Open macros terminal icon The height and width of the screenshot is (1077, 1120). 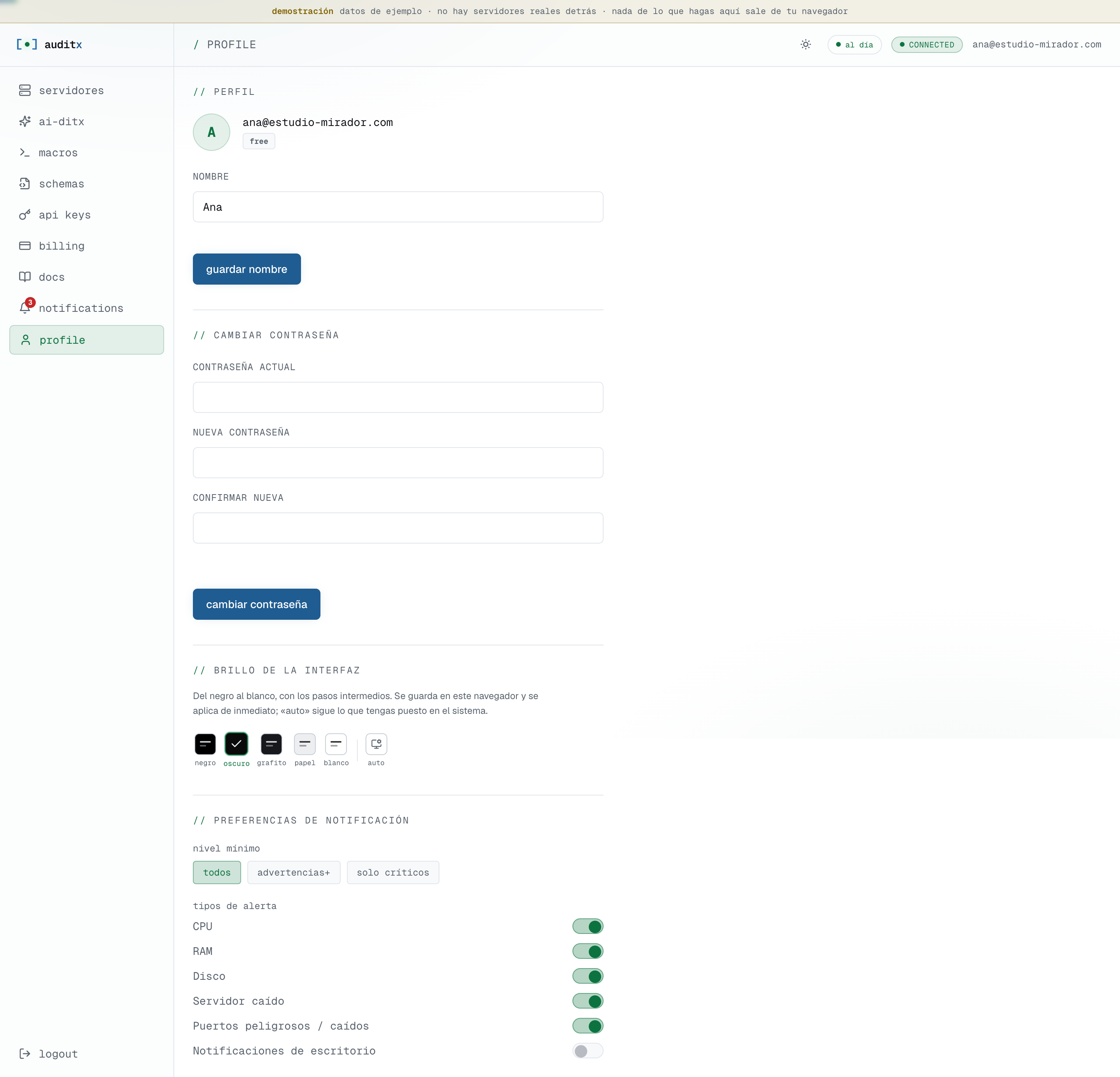(x=24, y=152)
